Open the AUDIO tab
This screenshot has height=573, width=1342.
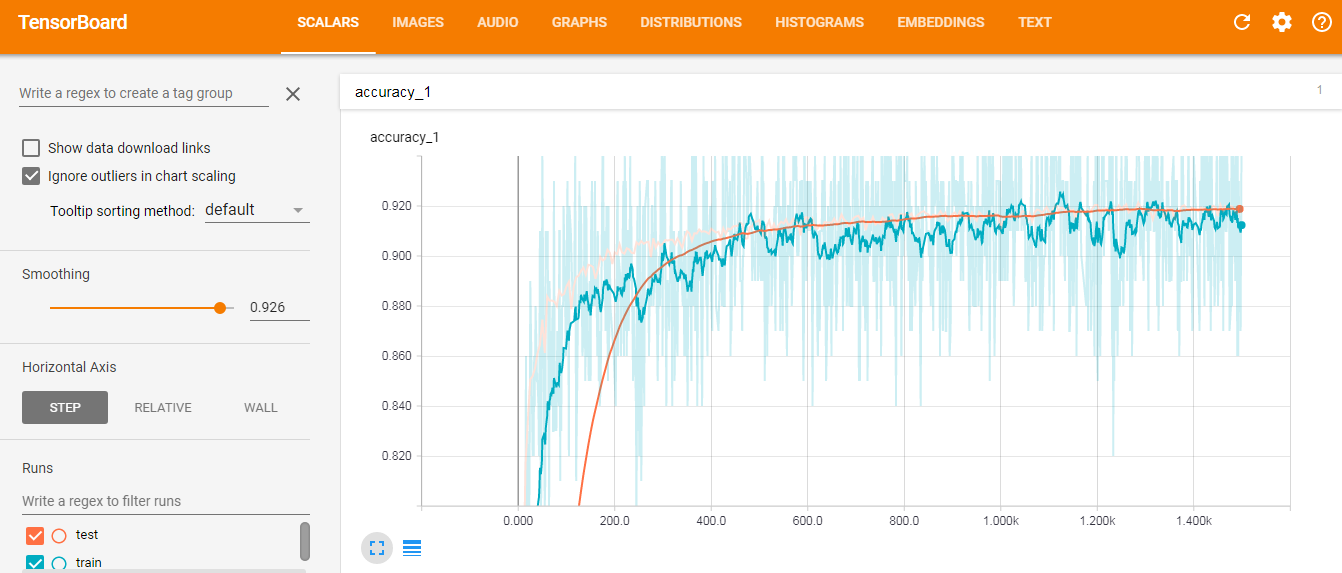(498, 22)
